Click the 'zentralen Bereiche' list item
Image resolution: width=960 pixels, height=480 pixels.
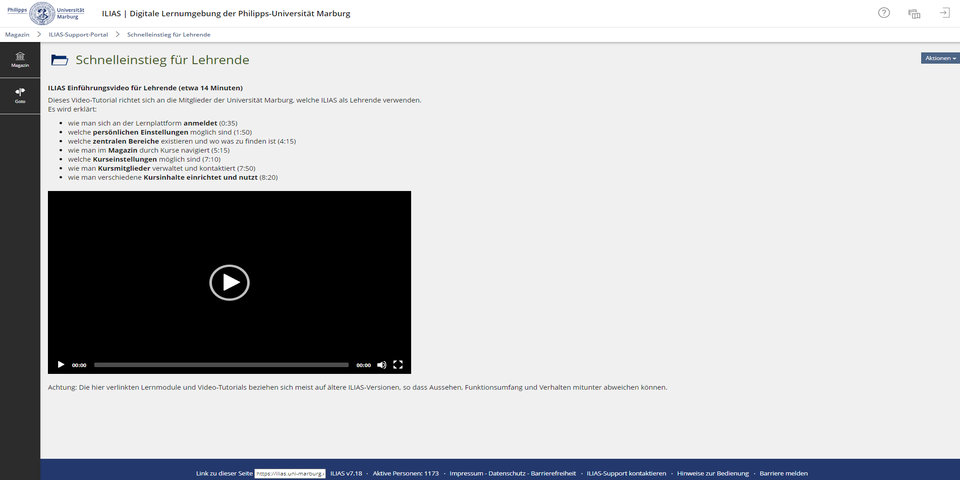coord(182,141)
